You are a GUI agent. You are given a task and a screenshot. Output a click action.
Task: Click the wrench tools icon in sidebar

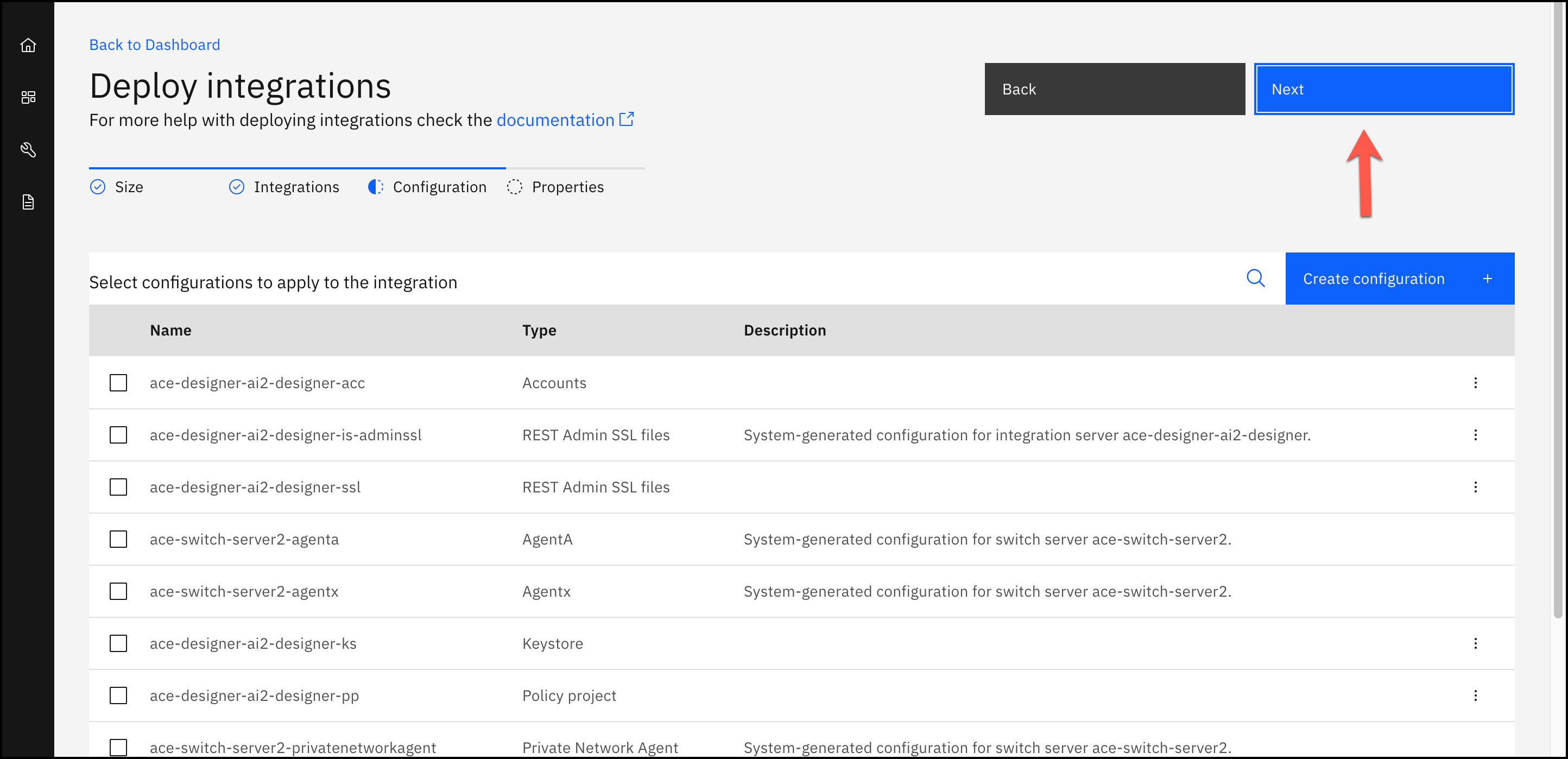(x=28, y=150)
